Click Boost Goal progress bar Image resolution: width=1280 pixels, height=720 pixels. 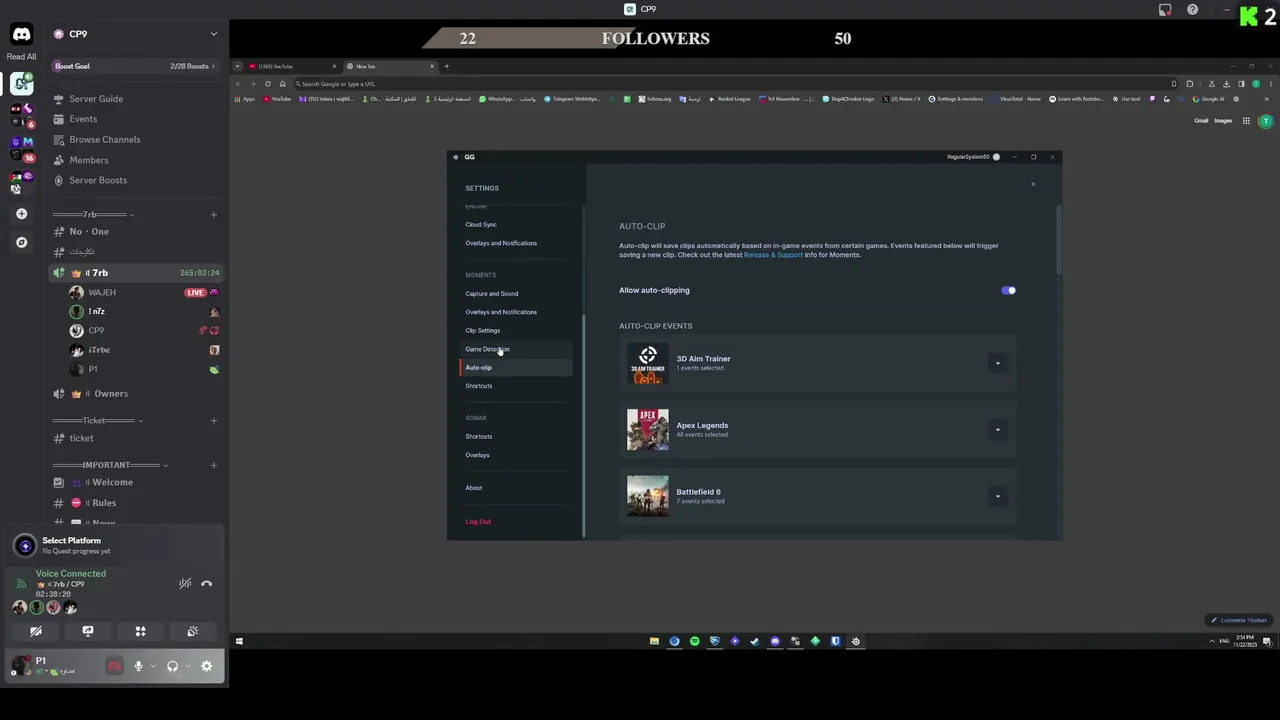pyautogui.click(x=134, y=66)
